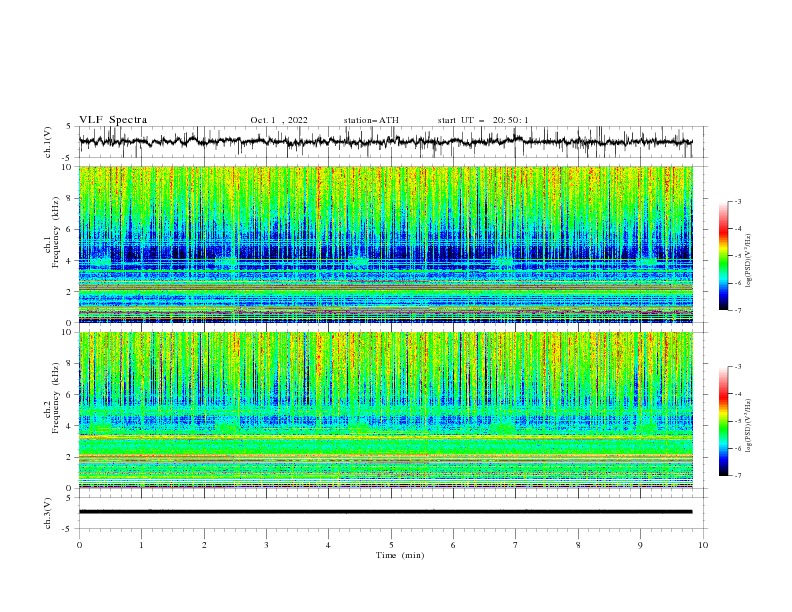
Task: Click upper colorbar tick label '-7'
Action: 737,310
